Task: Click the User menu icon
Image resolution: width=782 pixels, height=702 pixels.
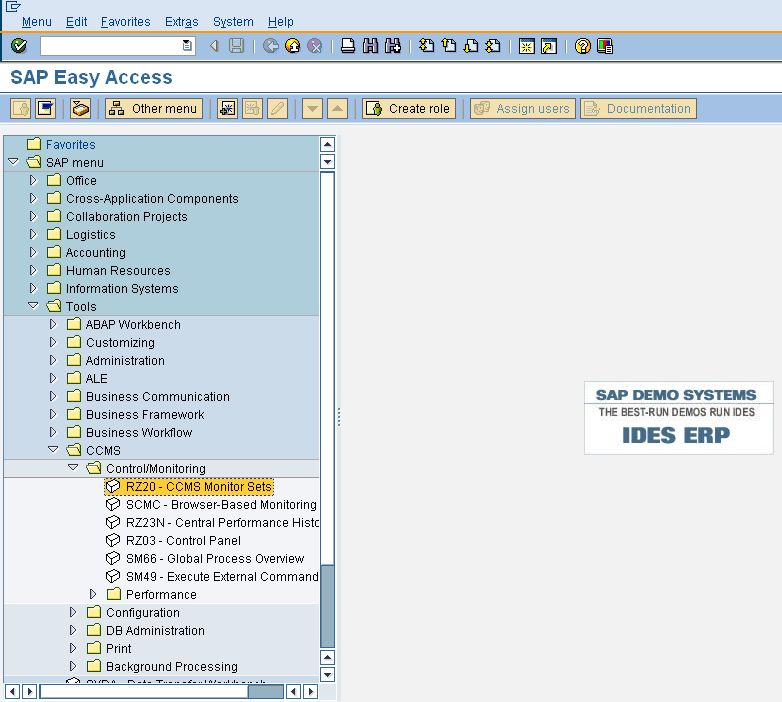Action: pyautogui.click(x=20, y=108)
